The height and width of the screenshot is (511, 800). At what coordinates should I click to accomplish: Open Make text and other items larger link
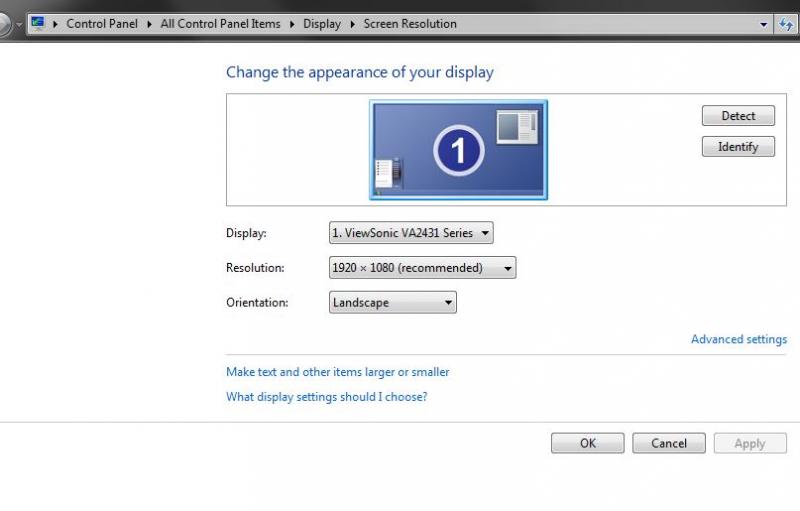(x=337, y=372)
